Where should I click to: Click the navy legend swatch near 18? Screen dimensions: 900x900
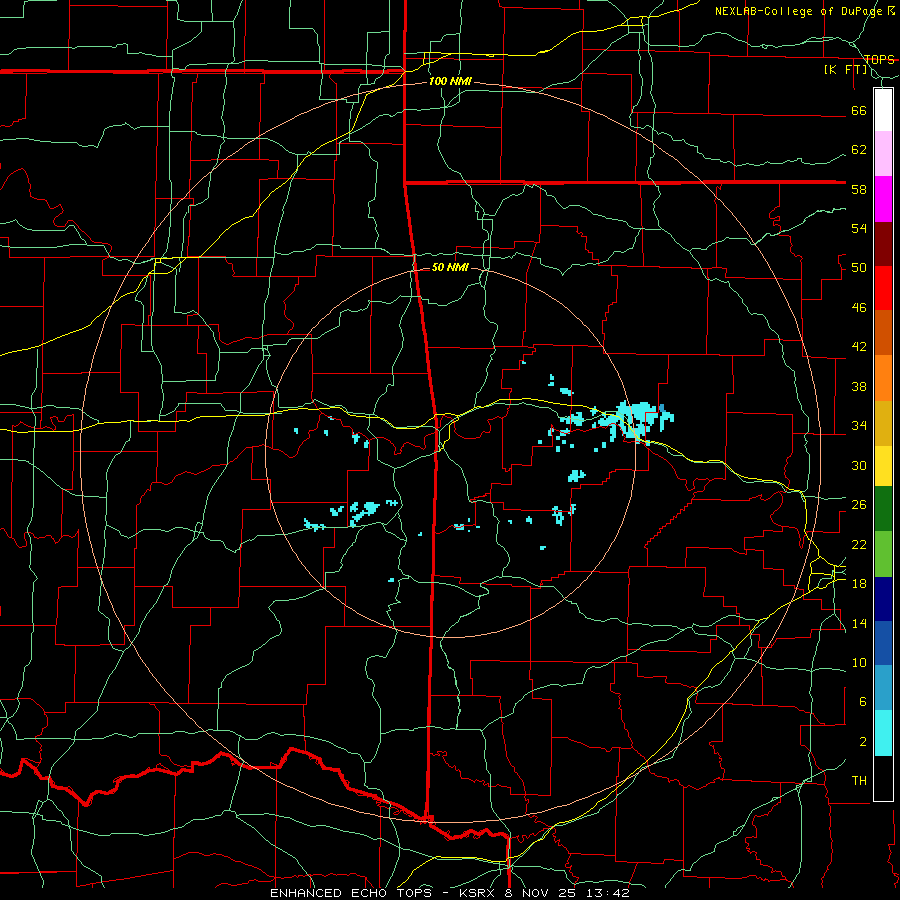coord(883,599)
